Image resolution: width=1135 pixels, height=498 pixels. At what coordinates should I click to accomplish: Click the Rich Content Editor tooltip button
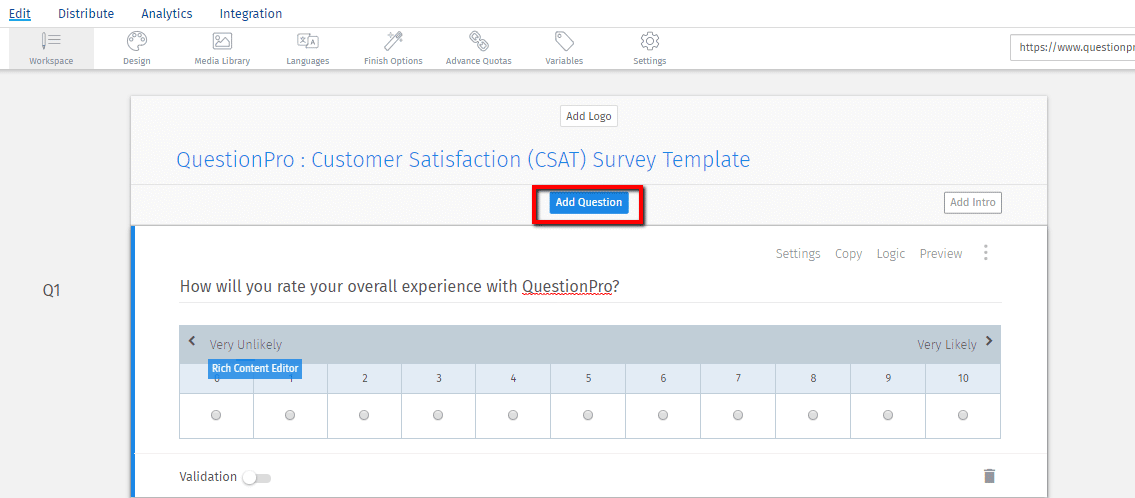pyautogui.click(x=255, y=368)
